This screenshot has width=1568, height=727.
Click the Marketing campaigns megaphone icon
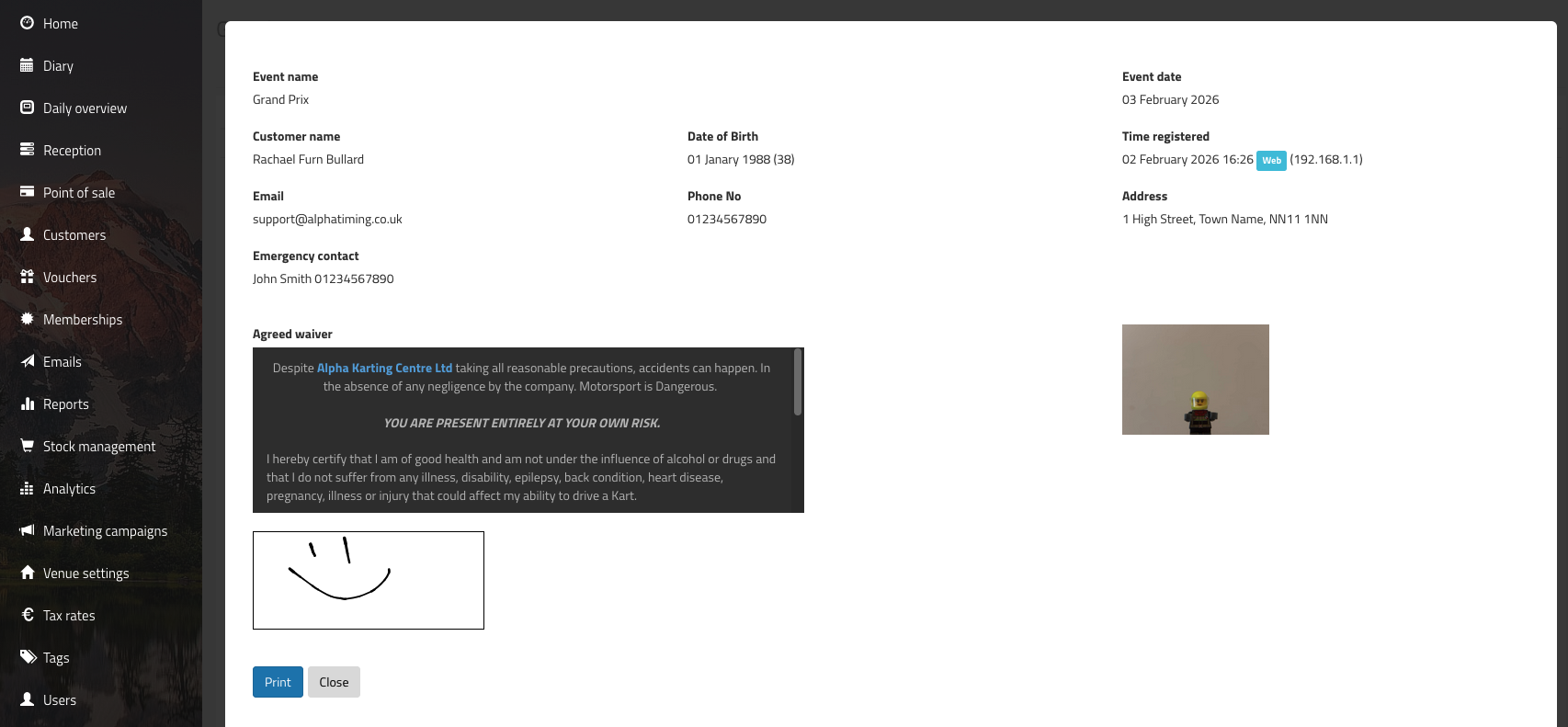28,530
